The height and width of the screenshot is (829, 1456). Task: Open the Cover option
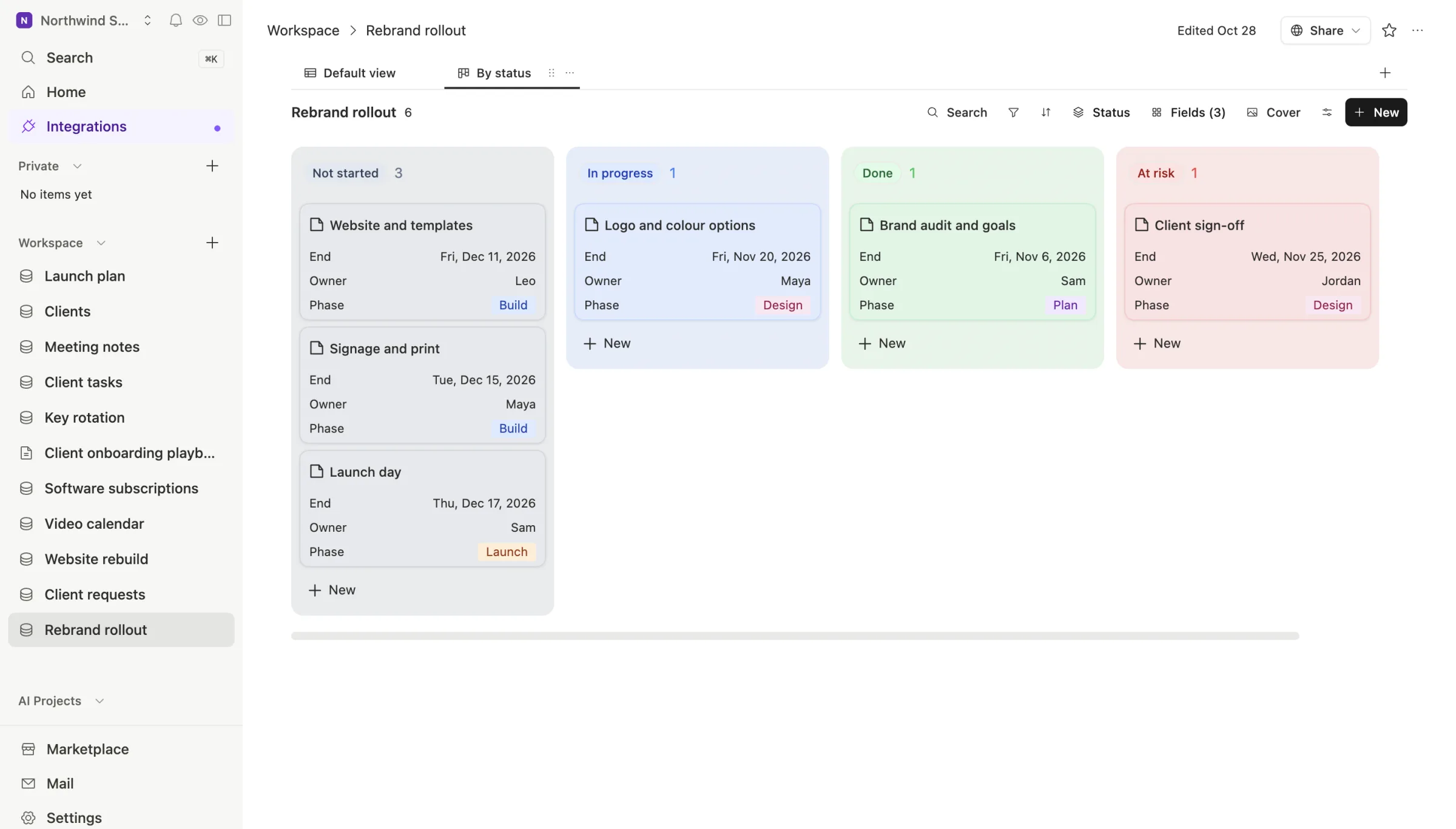point(1273,112)
